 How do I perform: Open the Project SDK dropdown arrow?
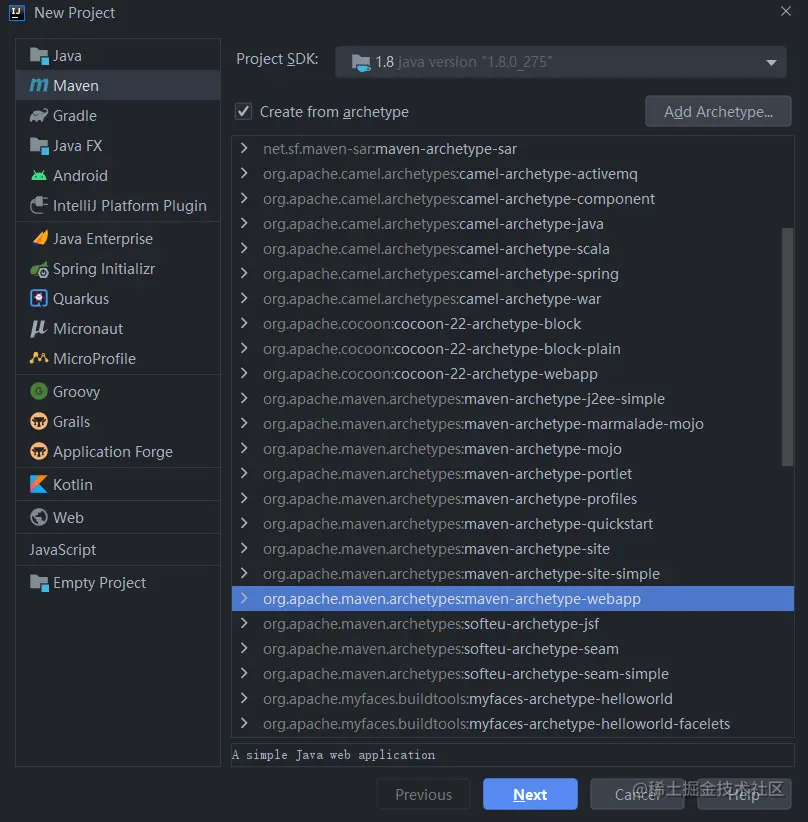[771, 62]
